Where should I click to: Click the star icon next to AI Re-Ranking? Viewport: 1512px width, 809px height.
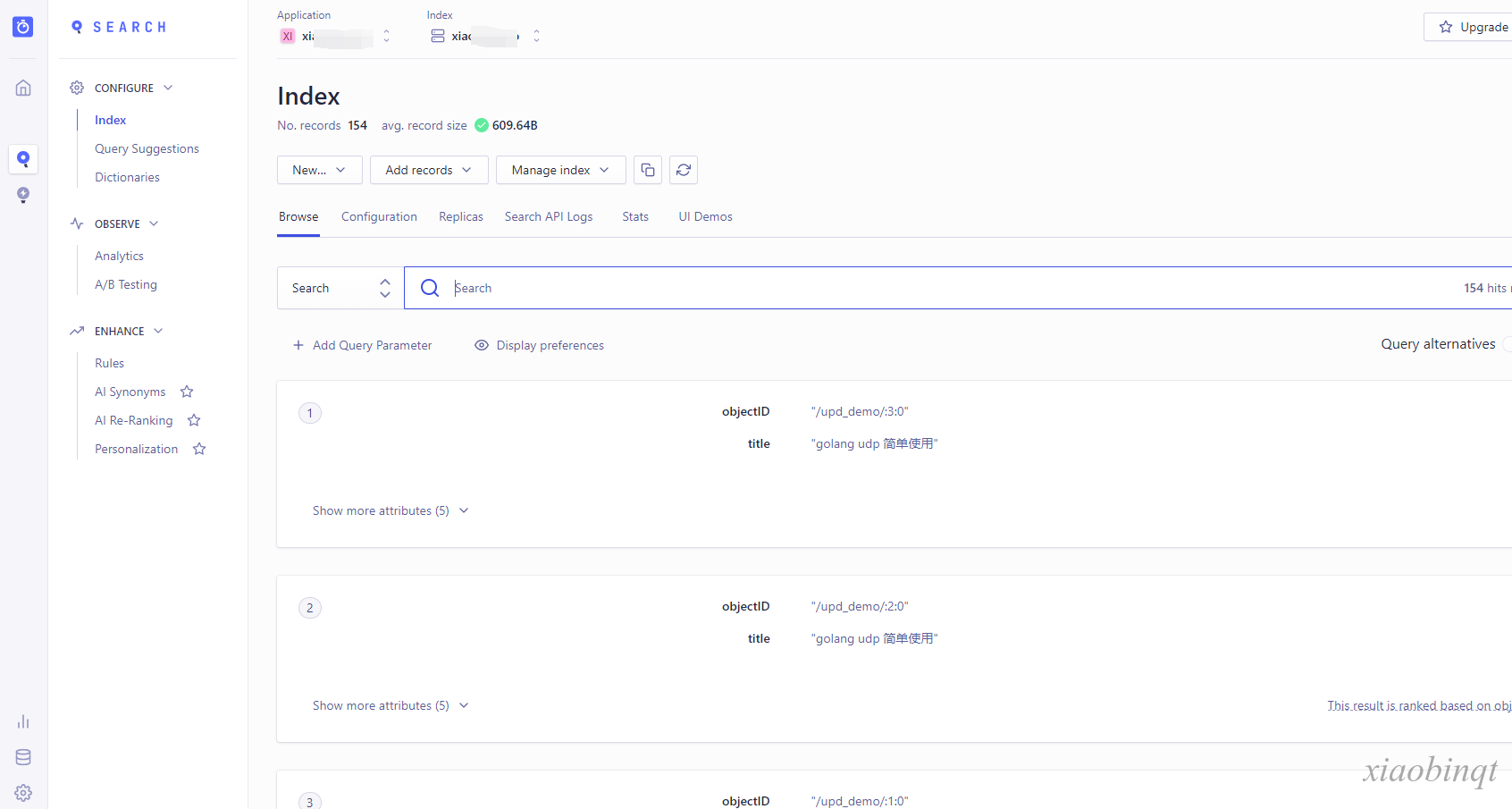point(194,420)
